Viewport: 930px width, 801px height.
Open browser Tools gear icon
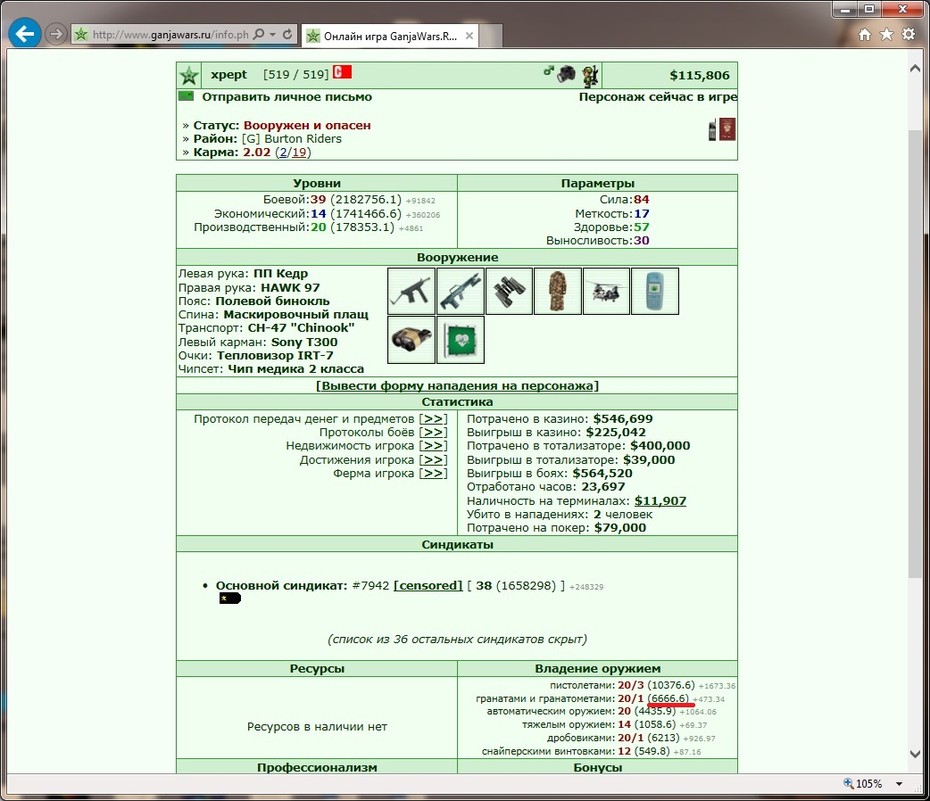click(909, 34)
